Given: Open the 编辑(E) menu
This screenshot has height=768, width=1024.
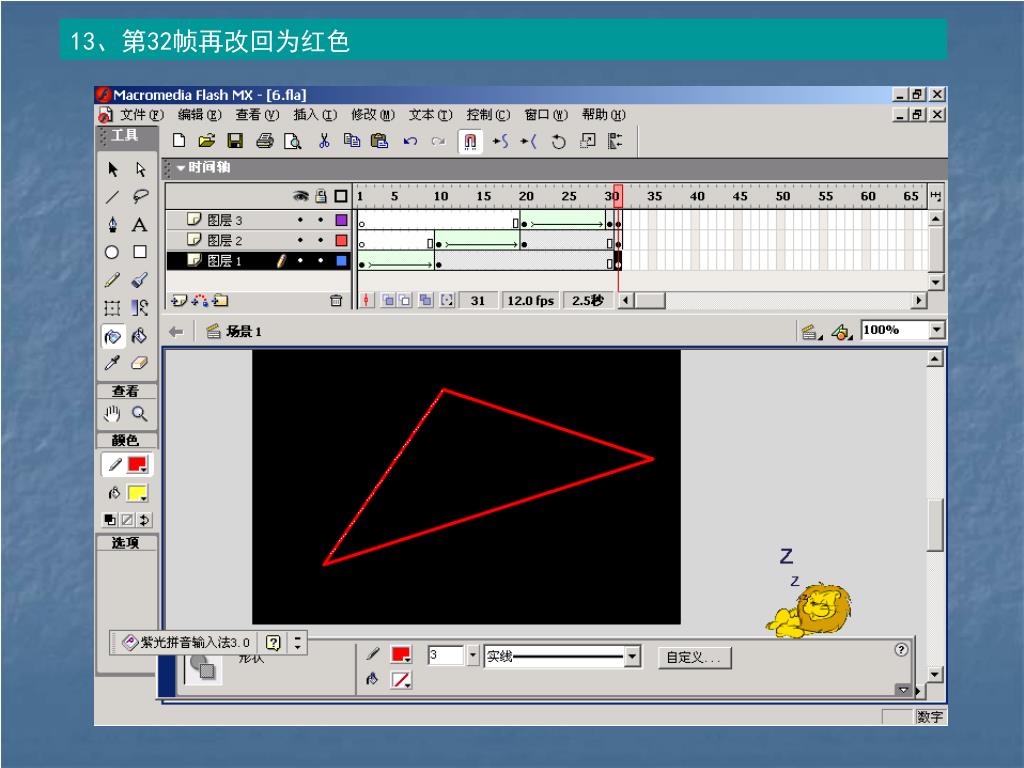Looking at the screenshot, I should point(199,115).
